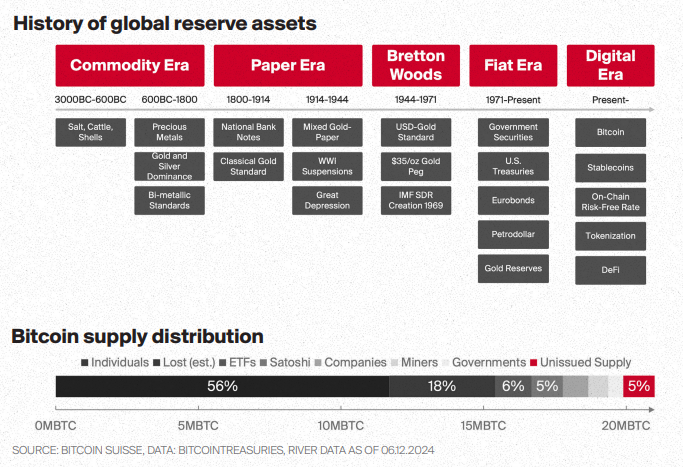Image resolution: width=683 pixels, height=467 pixels.
Task: Click the red 5% unissued bar segment
Action: (x=639, y=386)
